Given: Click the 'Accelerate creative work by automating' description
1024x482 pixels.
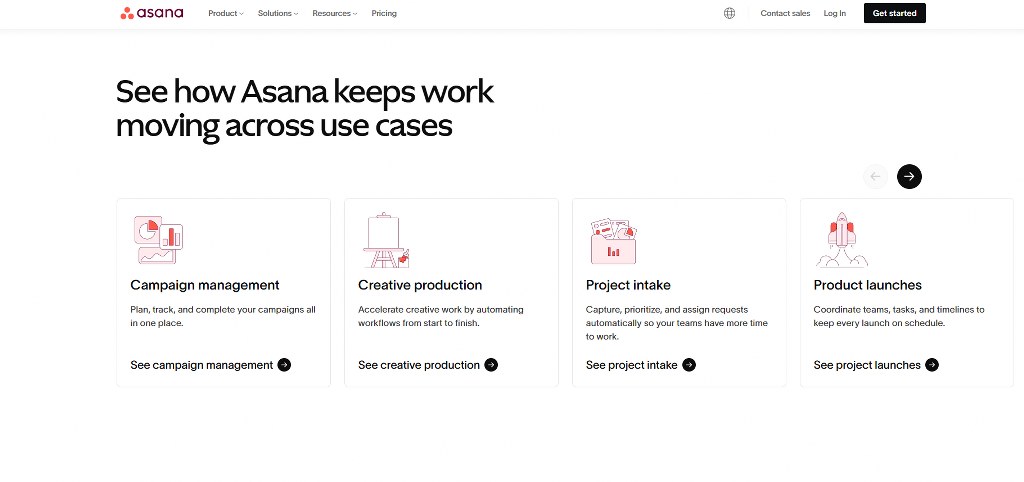Looking at the screenshot, I should point(441,316).
